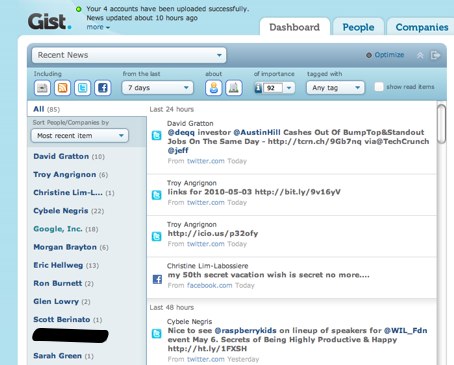This screenshot has height=365, width=454.
Task: Select Troy Angrignon in the people list
Action: [x=70, y=174]
